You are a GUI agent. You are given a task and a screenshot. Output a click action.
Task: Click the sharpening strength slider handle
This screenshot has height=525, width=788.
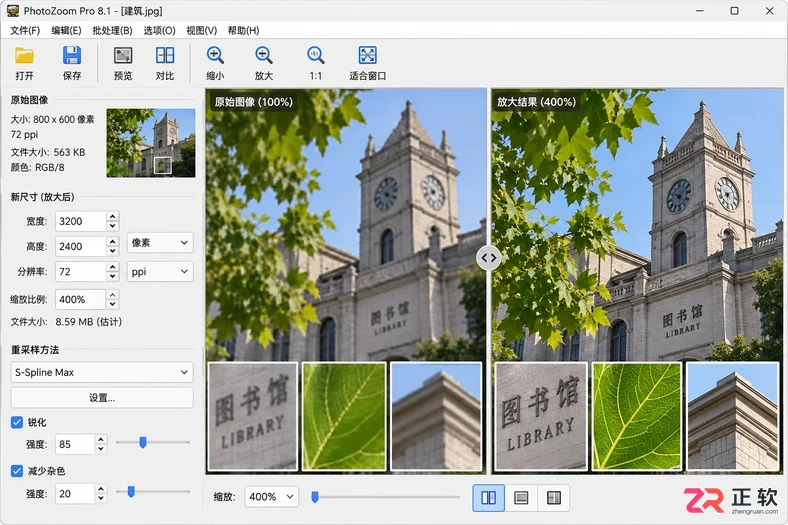pyautogui.click(x=143, y=443)
